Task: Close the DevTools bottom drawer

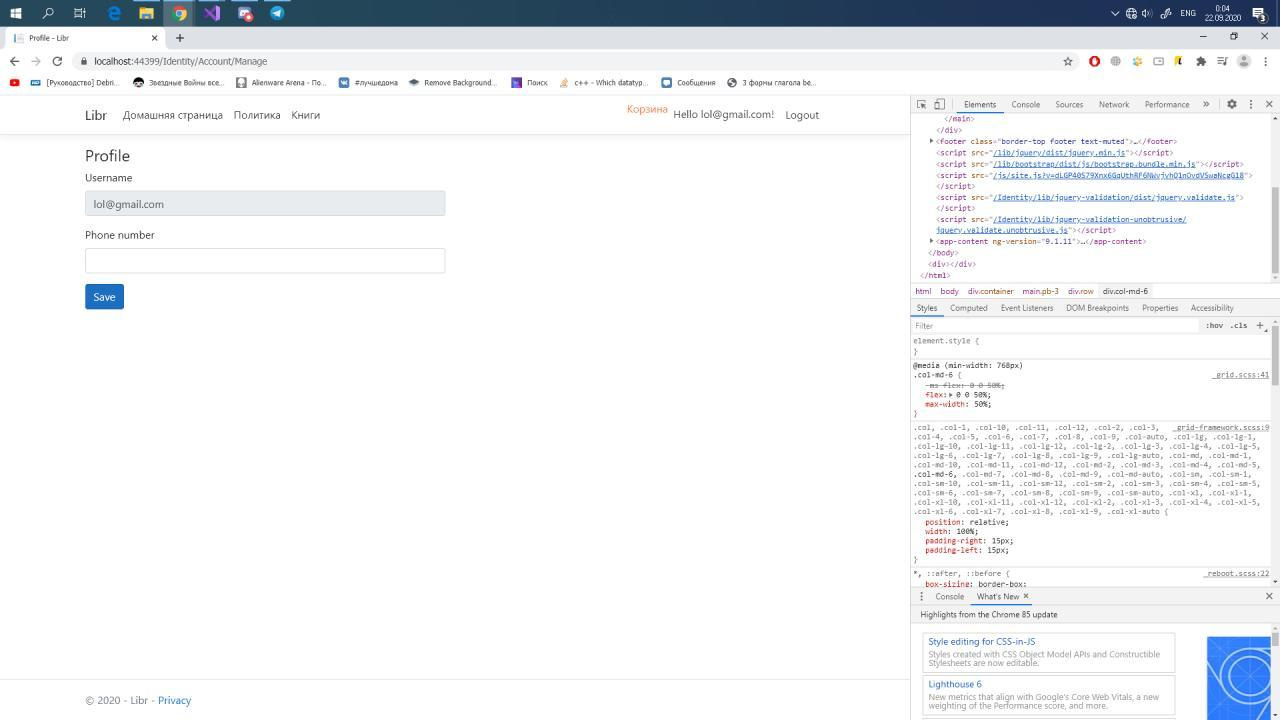Action: point(1269,596)
